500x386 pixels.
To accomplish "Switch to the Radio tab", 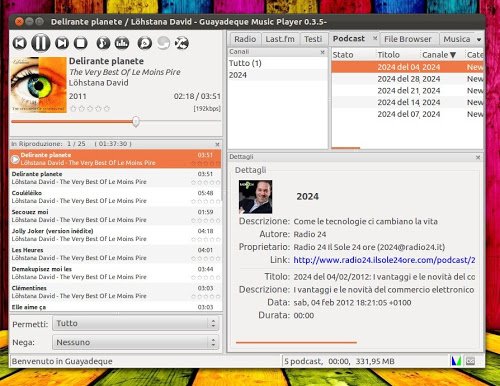I will click(x=245, y=39).
